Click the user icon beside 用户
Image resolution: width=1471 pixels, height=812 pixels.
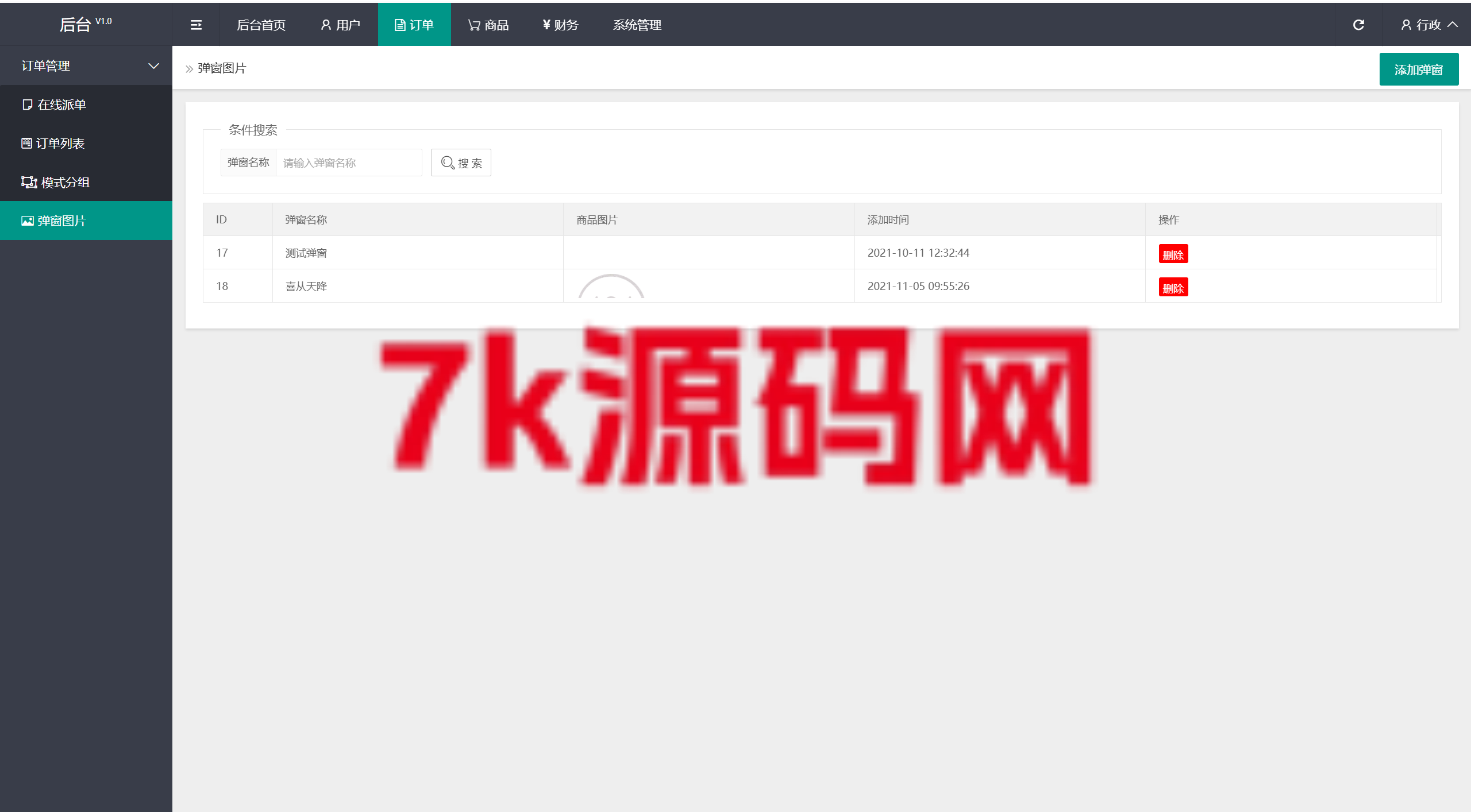[326, 25]
